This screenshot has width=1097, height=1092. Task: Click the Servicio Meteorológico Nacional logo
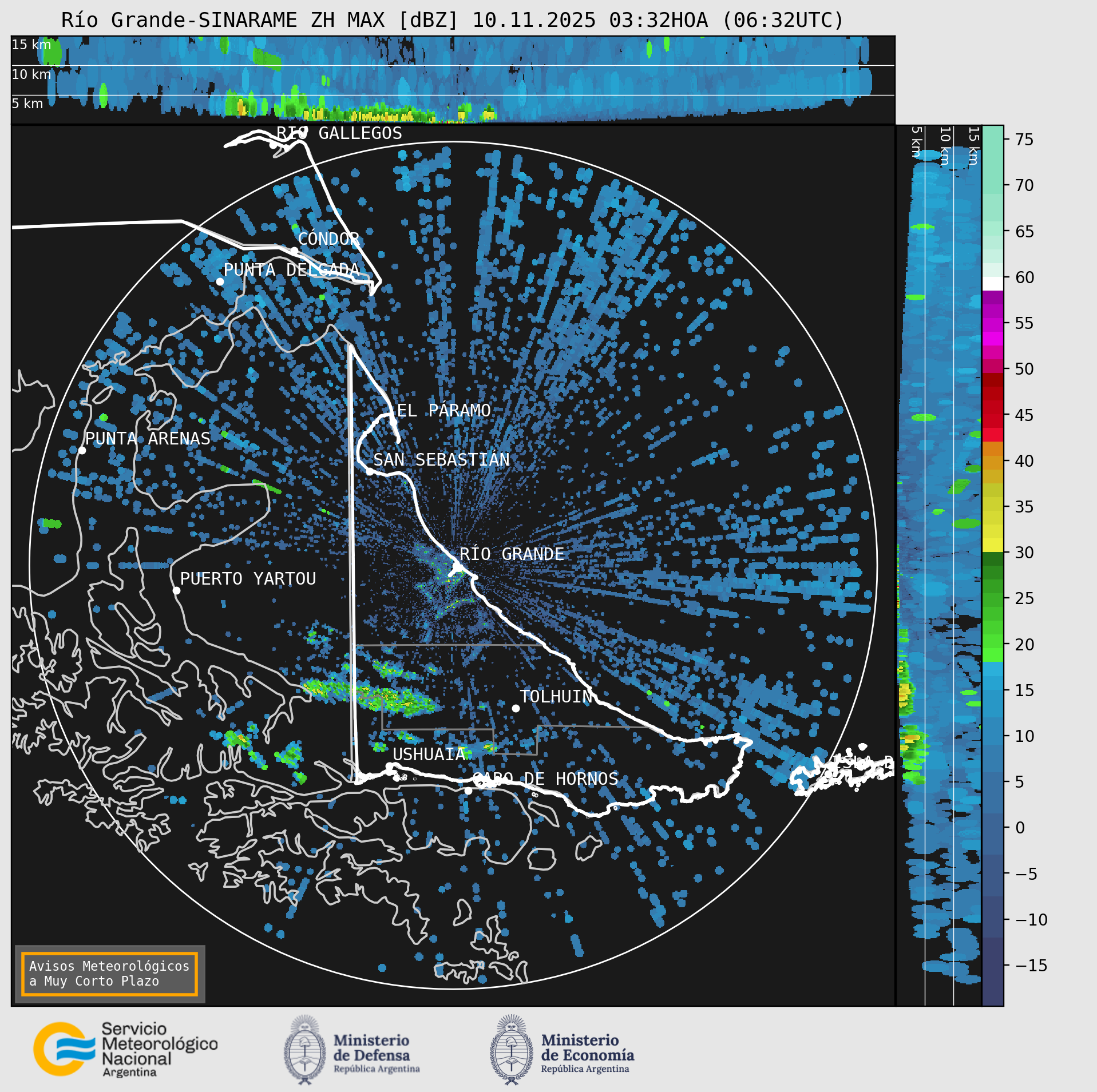click(x=125, y=1049)
